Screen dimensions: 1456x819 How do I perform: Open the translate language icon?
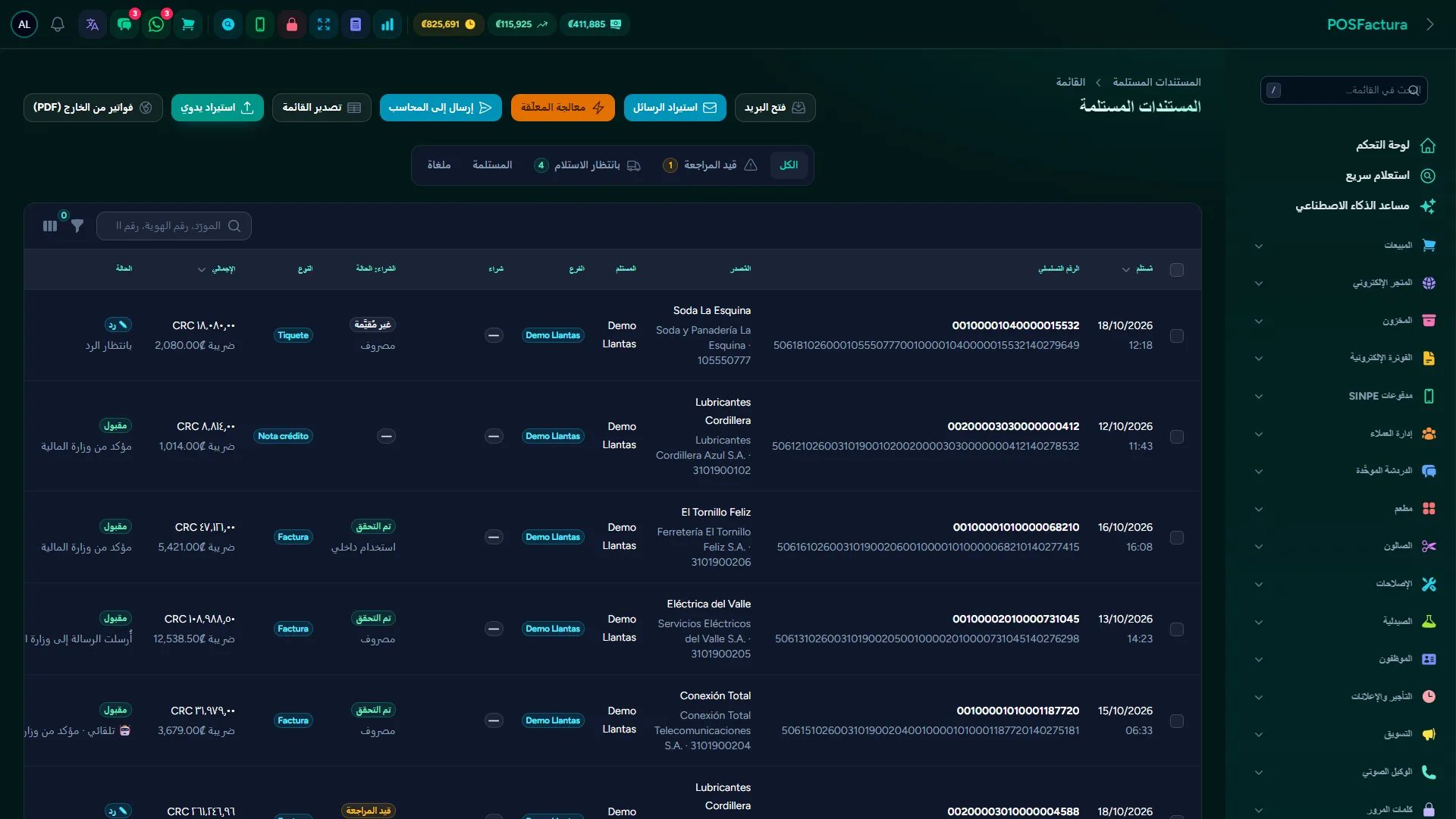[93, 24]
